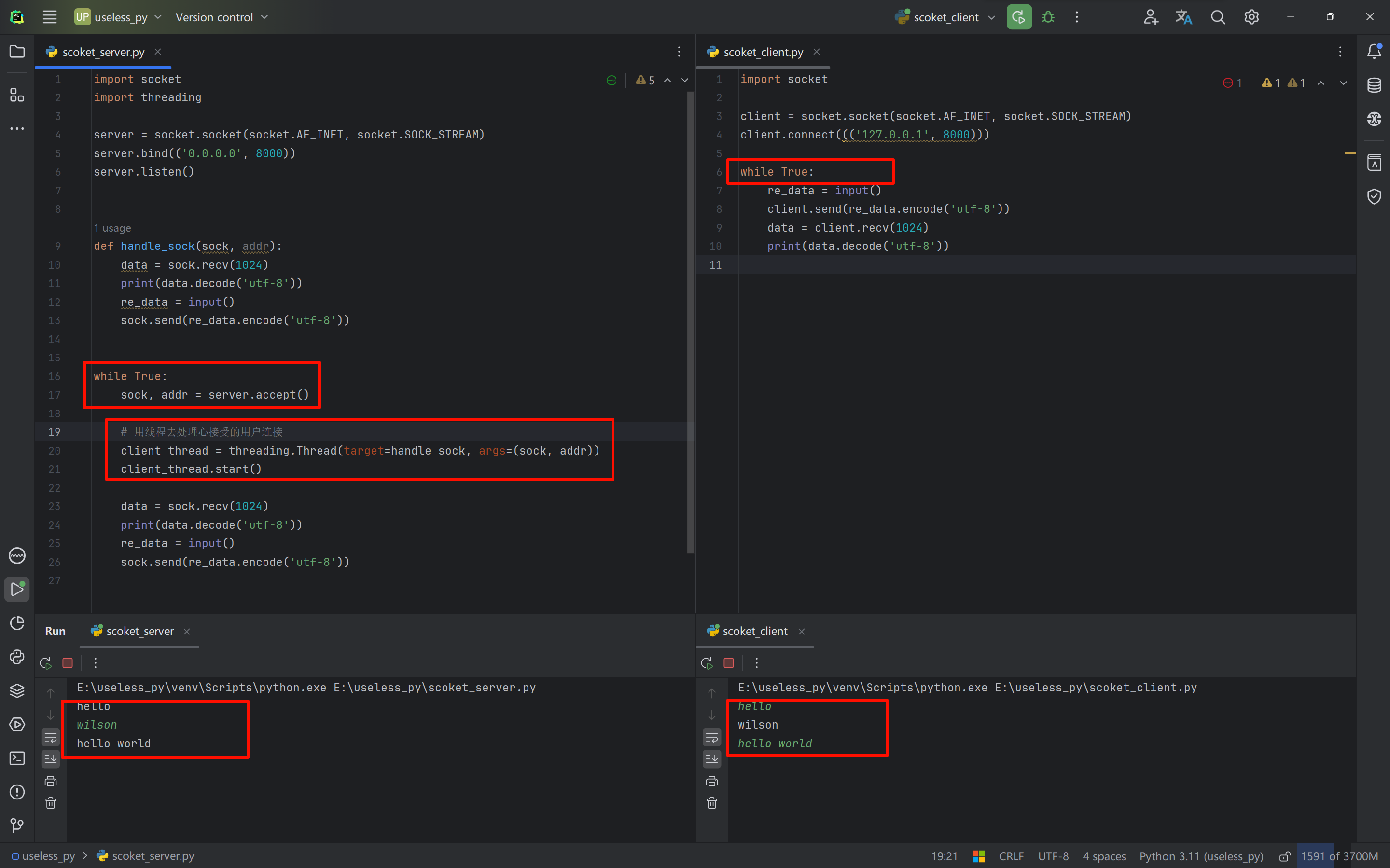Switch to scoket_client.py editor tab
The height and width of the screenshot is (868, 1390).
point(763,52)
